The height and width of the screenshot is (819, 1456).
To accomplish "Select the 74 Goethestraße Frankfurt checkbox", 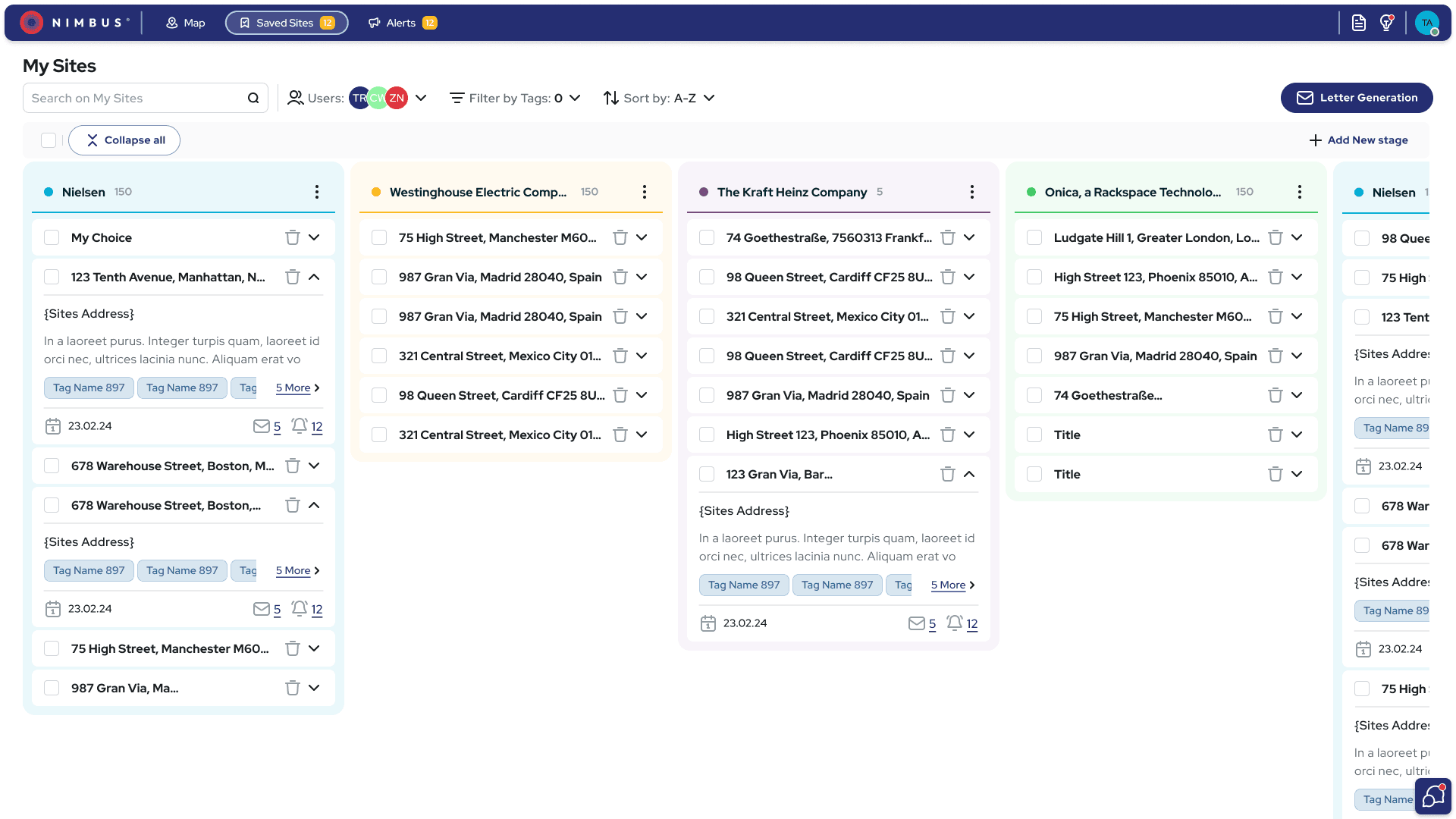I will pyautogui.click(x=707, y=237).
